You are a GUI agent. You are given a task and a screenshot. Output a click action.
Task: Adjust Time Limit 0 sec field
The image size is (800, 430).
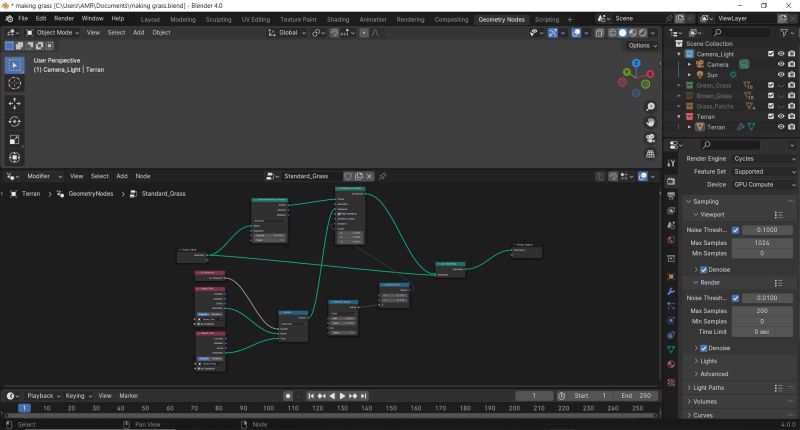tap(762, 332)
